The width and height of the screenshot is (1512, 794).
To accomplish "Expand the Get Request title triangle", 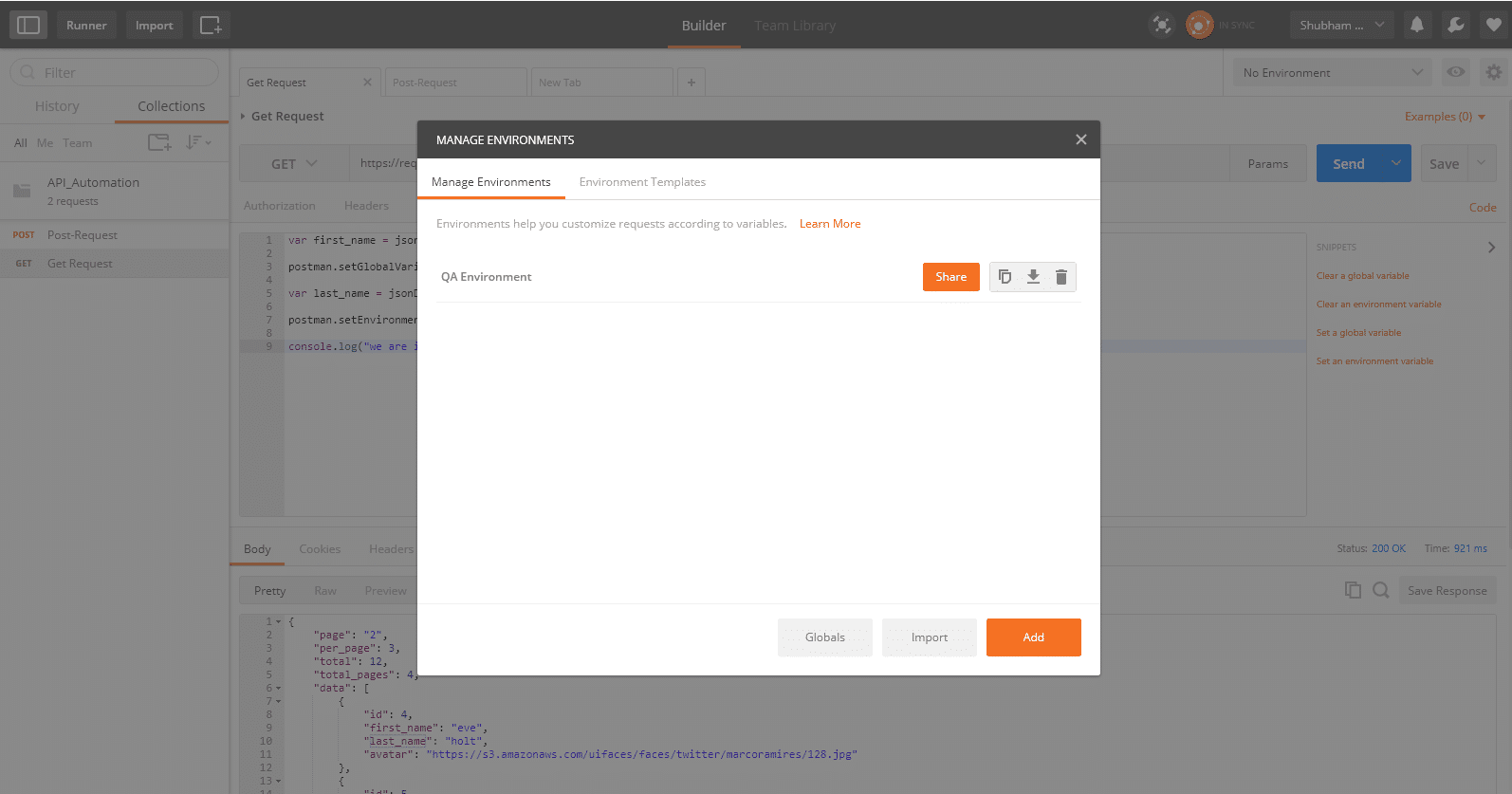I will [243, 116].
